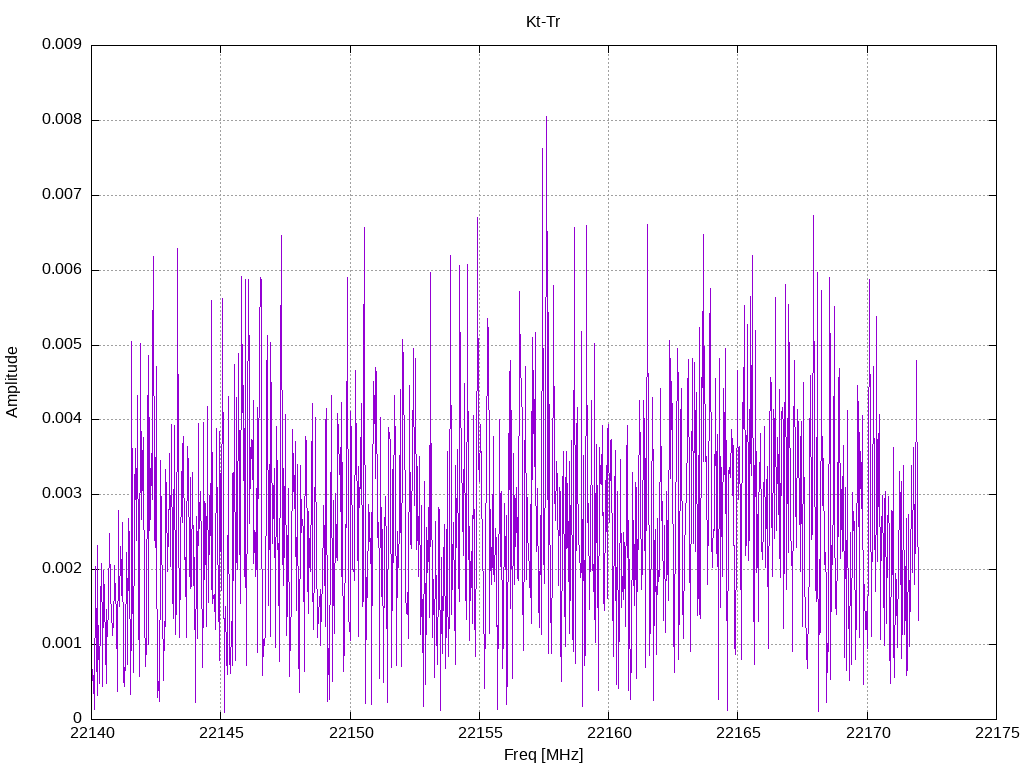Click the 0.005 y-axis tick label
1024x768 pixels.
pyautogui.click(x=62, y=344)
